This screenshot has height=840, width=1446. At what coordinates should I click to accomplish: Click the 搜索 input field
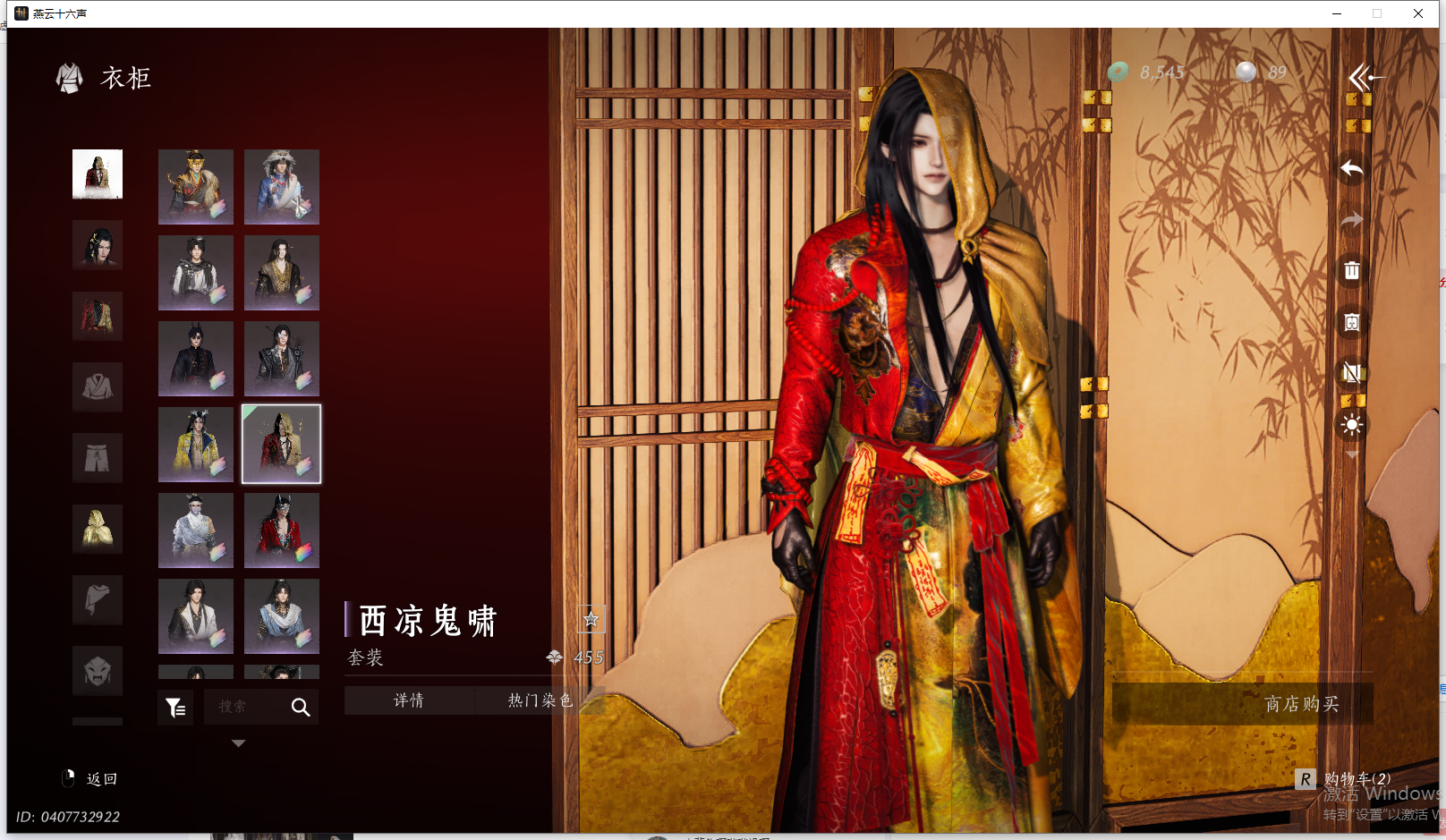pyautogui.click(x=243, y=708)
